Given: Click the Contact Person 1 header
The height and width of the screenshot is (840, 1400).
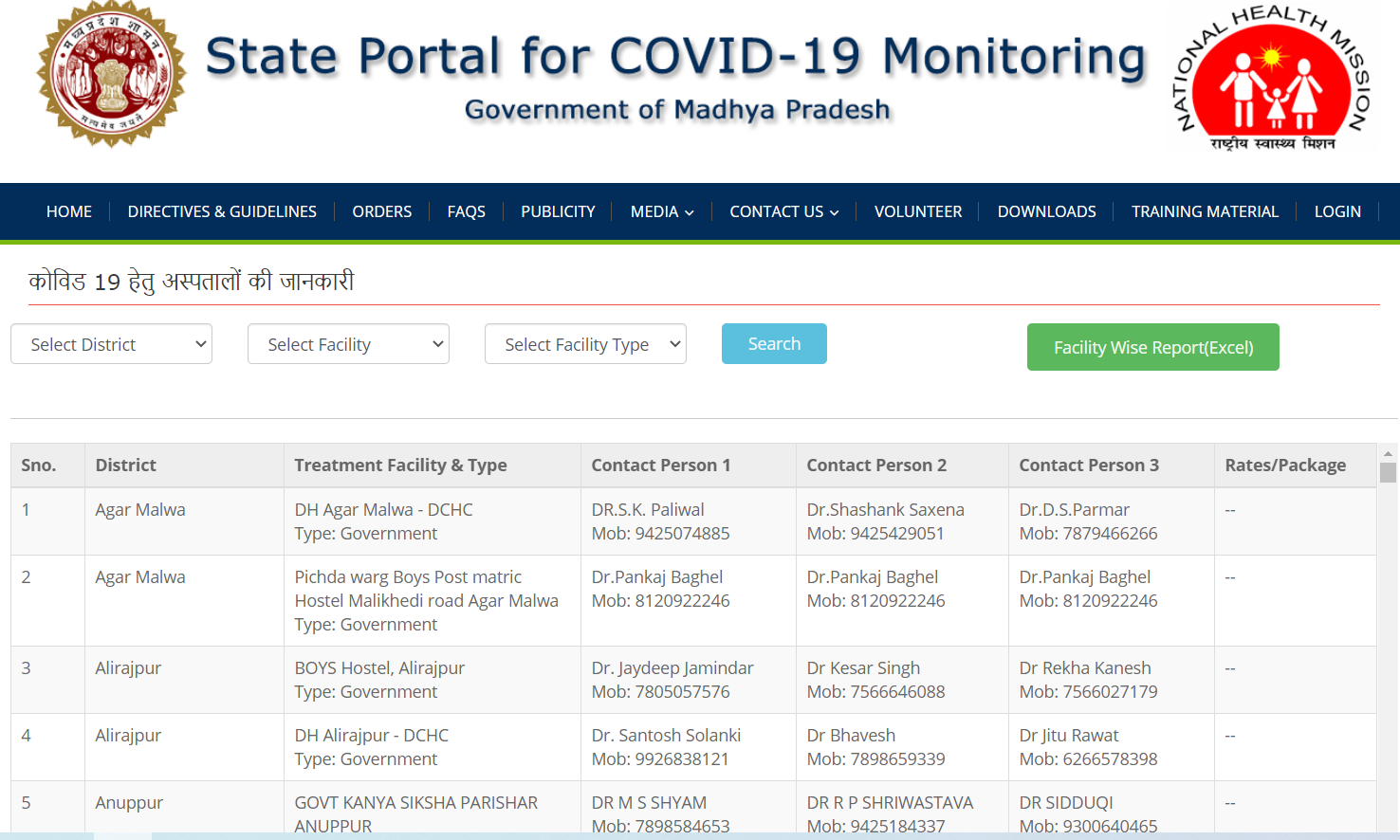Looking at the screenshot, I should pyautogui.click(x=688, y=466).
